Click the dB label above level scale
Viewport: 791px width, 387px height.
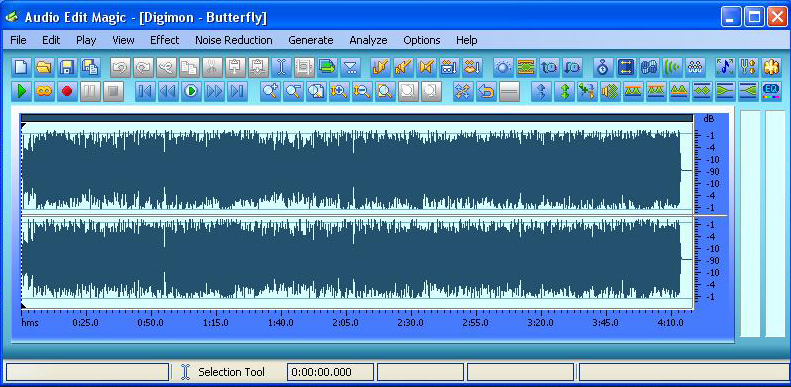pos(709,119)
